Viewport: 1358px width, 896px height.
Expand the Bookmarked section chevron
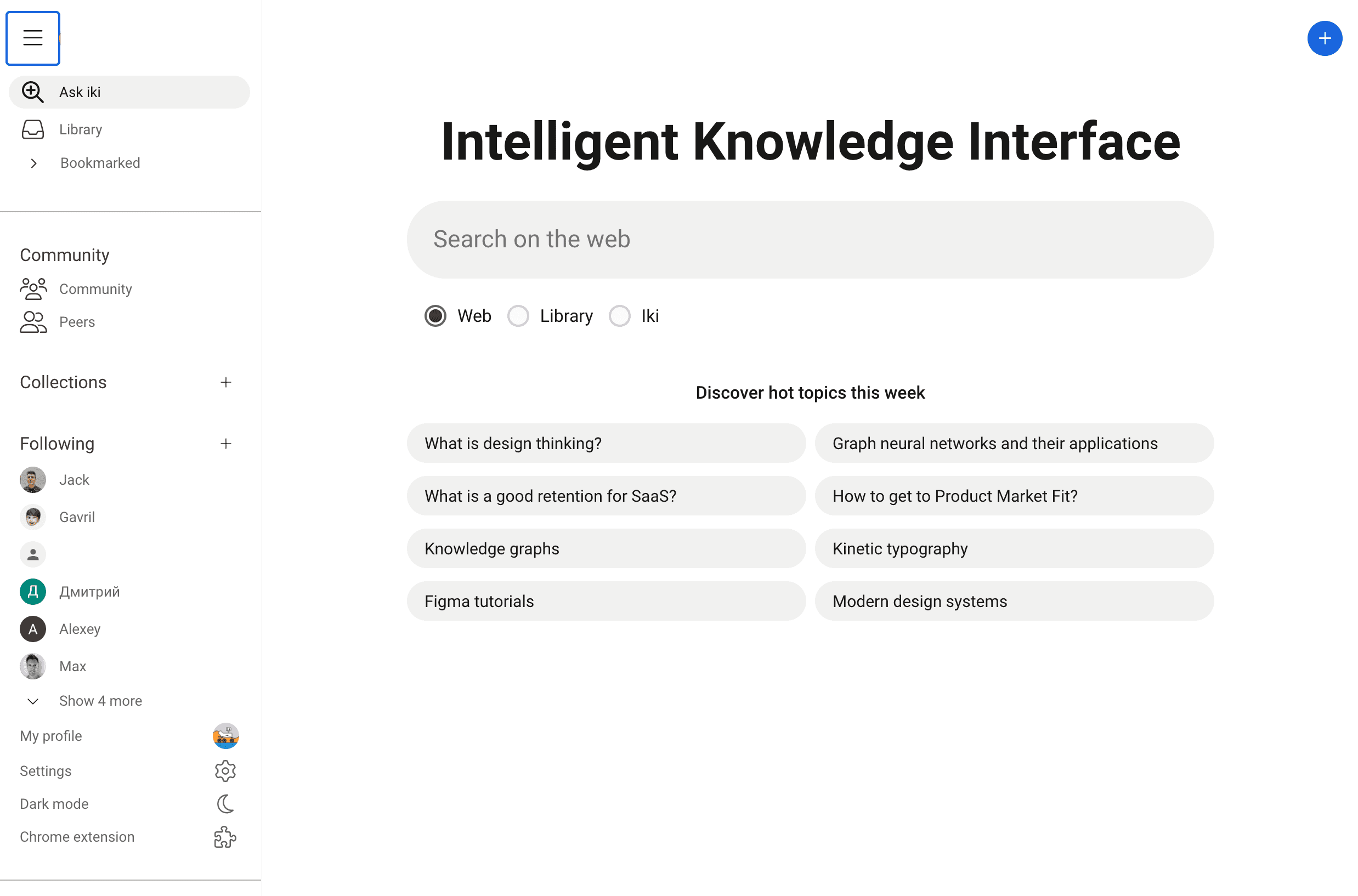[x=33, y=163]
